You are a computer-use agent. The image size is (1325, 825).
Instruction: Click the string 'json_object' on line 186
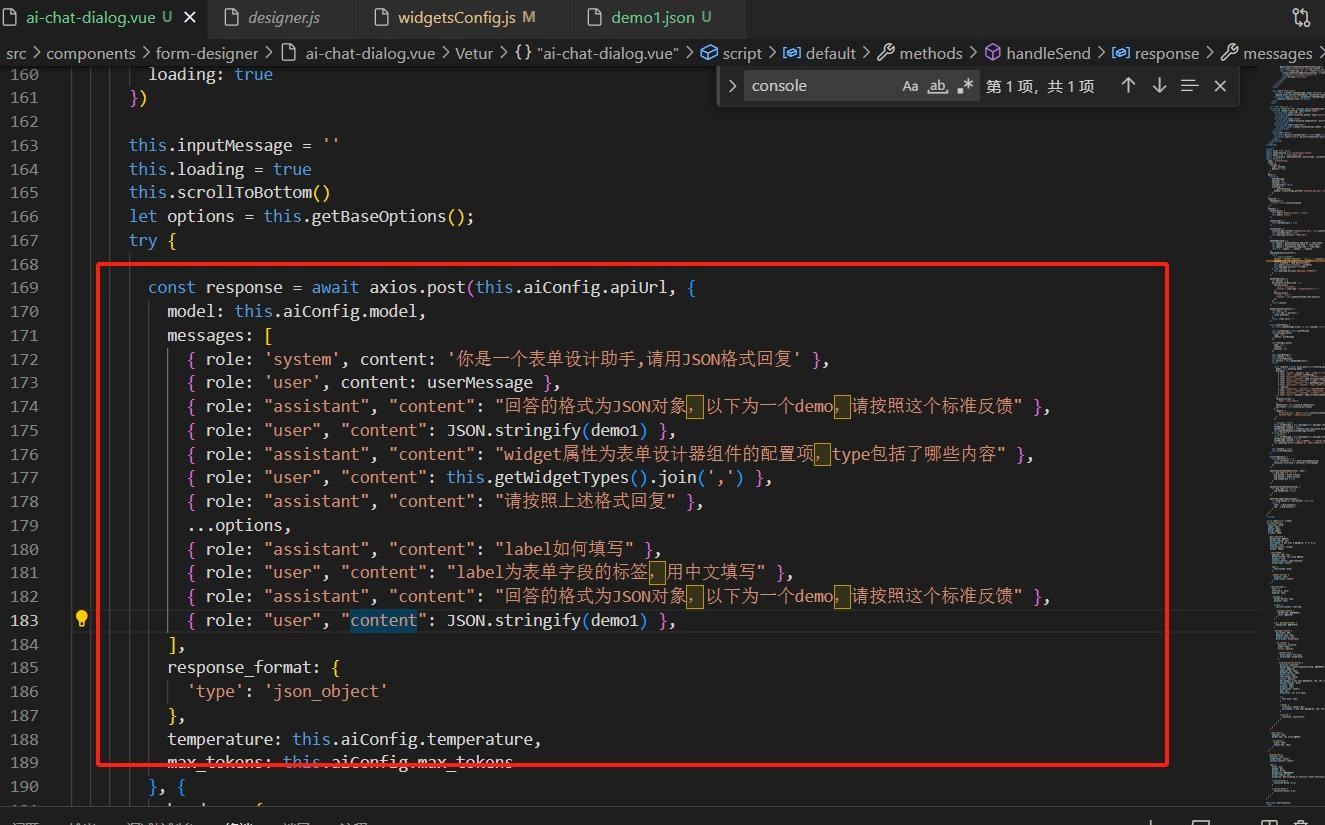pos(326,691)
